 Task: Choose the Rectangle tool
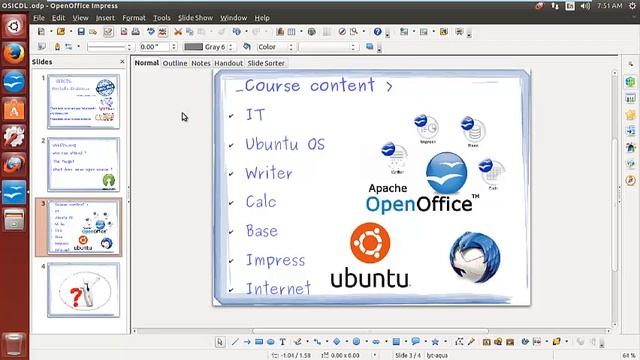pyautogui.click(x=259, y=342)
